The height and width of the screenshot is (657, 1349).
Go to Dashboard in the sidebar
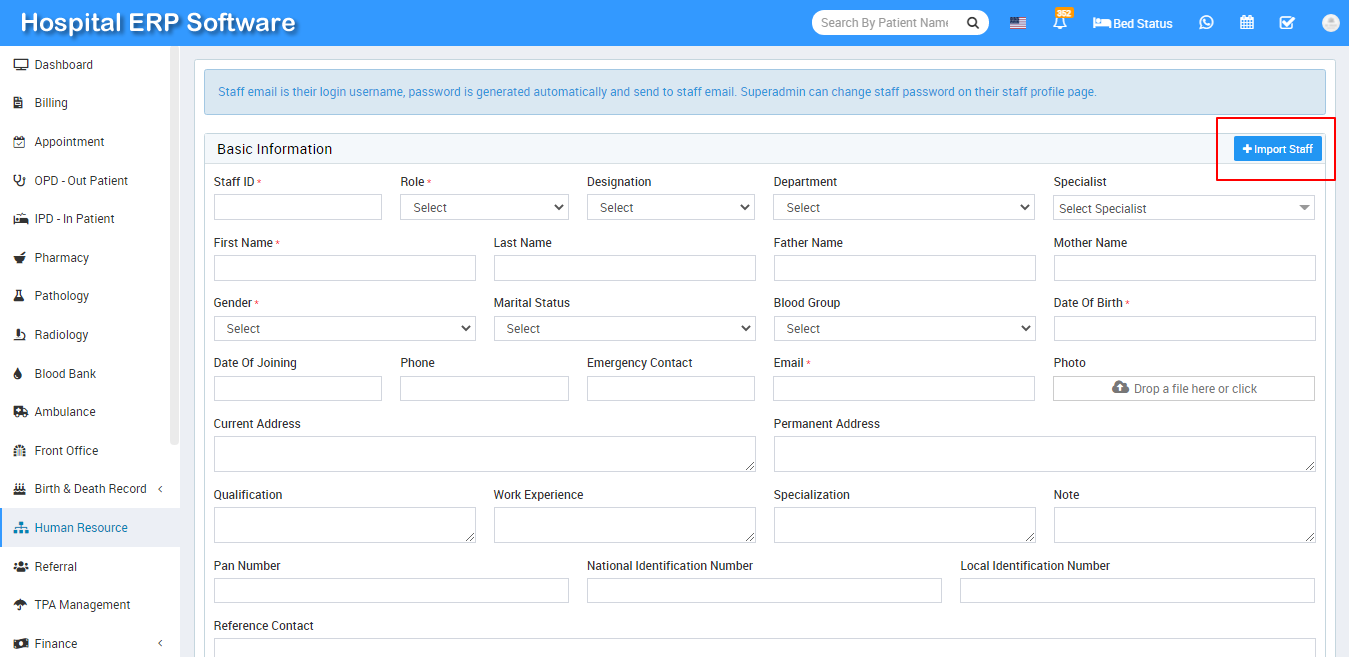(63, 65)
